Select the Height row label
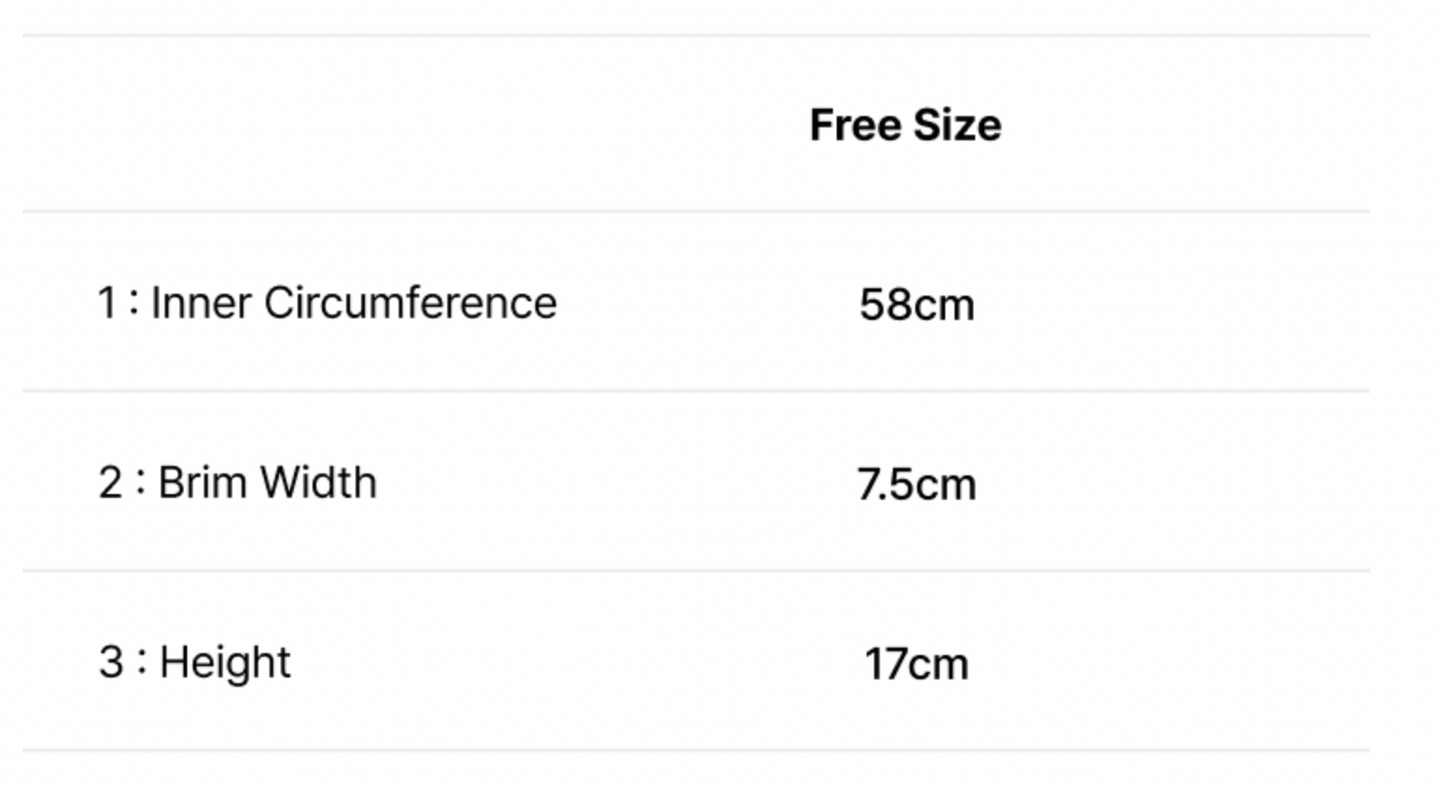1445x786 pixels. pyautogui.click(x=195, y=663)
